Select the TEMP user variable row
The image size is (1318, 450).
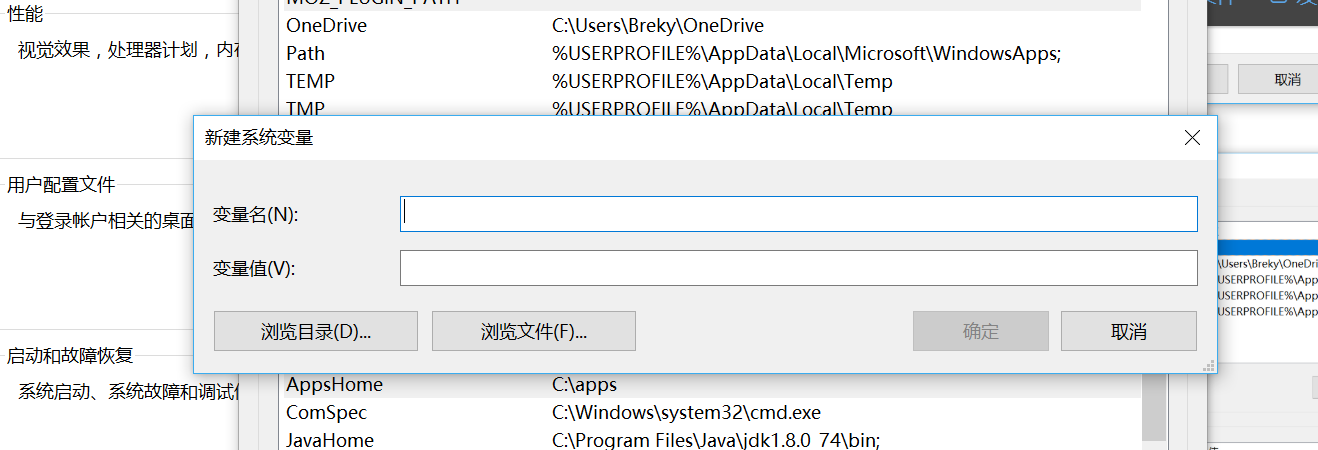[x=711, y=82]
